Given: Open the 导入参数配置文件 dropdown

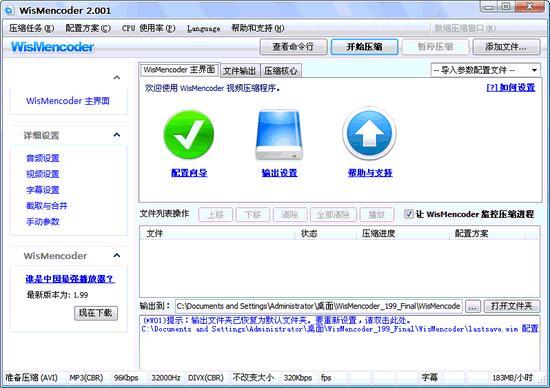Looking at the screenshot, I should (485, 70).
